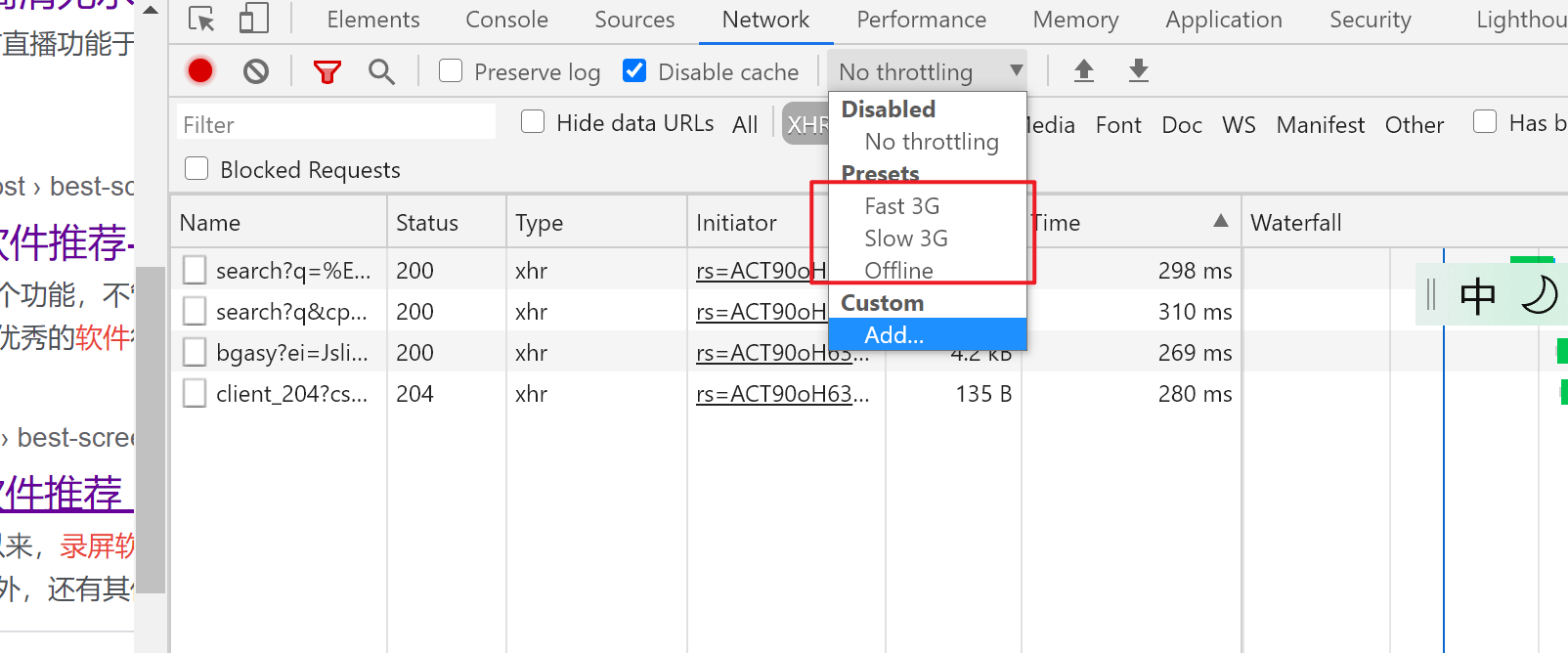
Task: Open the Performance tab
Action: click(921, 20)
